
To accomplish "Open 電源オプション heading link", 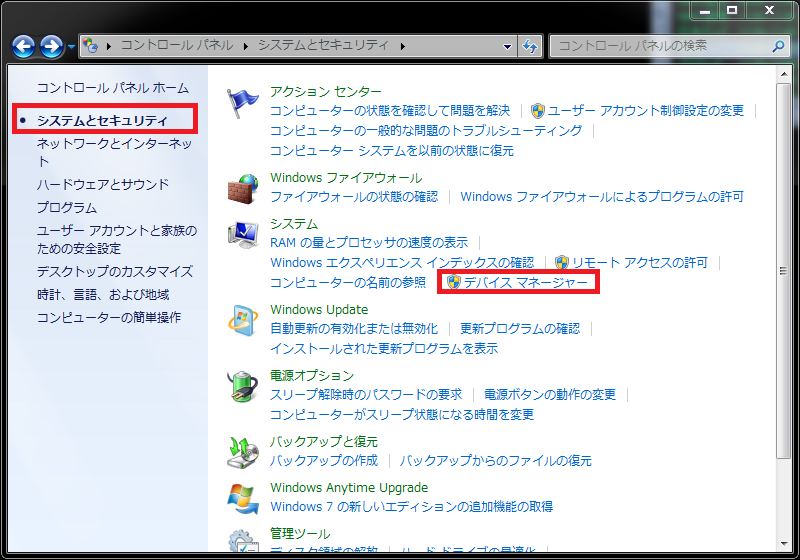I will 312,376.
